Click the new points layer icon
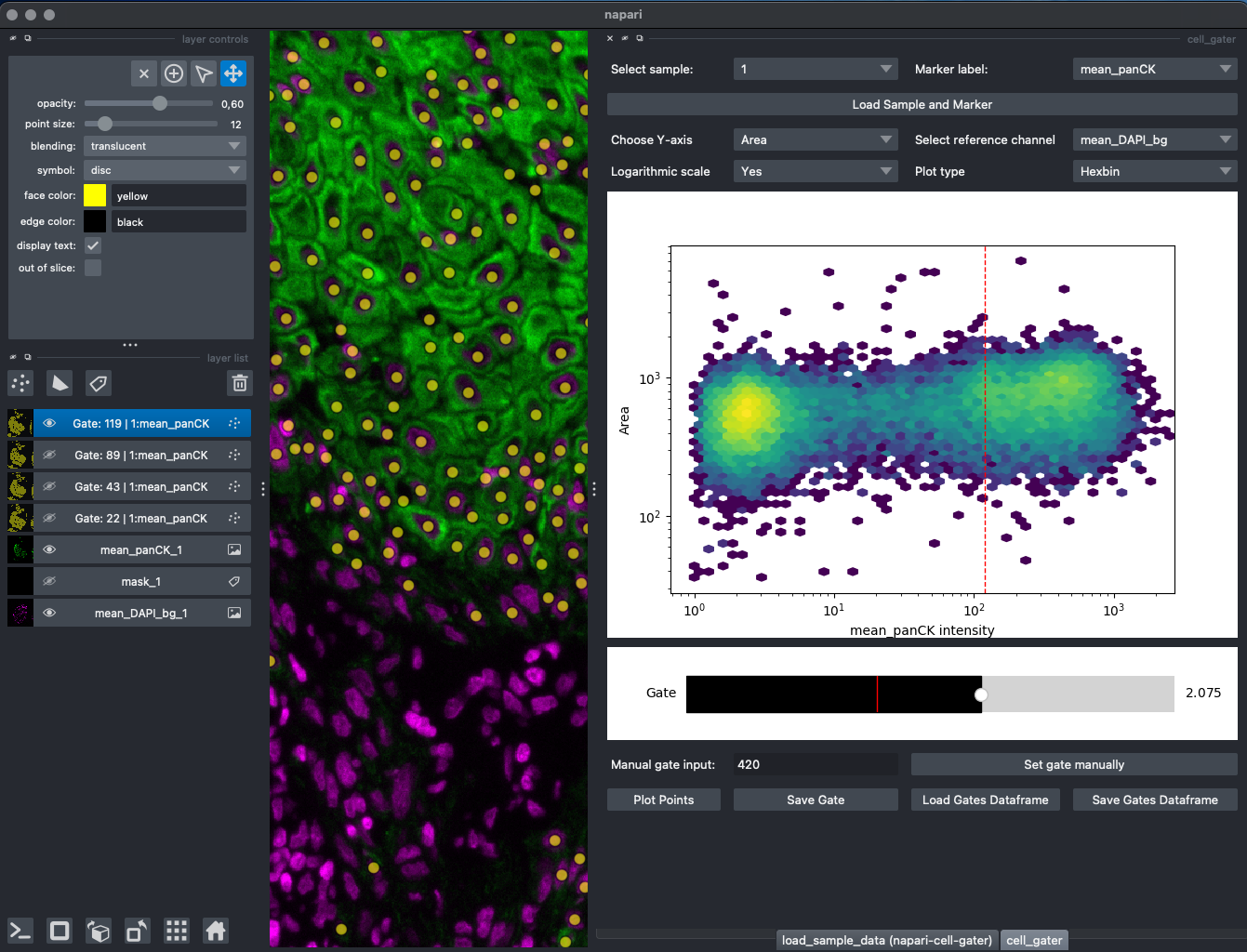1247x952 pixels. (x=20, y=383)
